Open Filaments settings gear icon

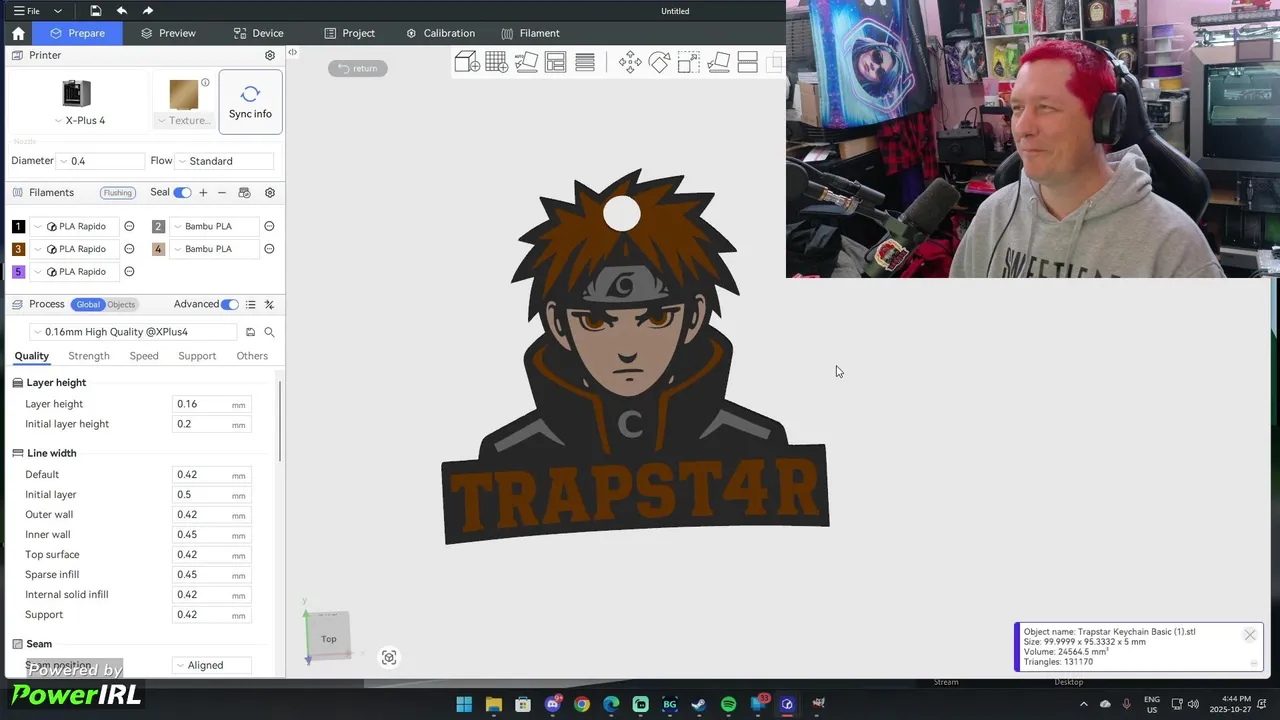click(270, 192)
